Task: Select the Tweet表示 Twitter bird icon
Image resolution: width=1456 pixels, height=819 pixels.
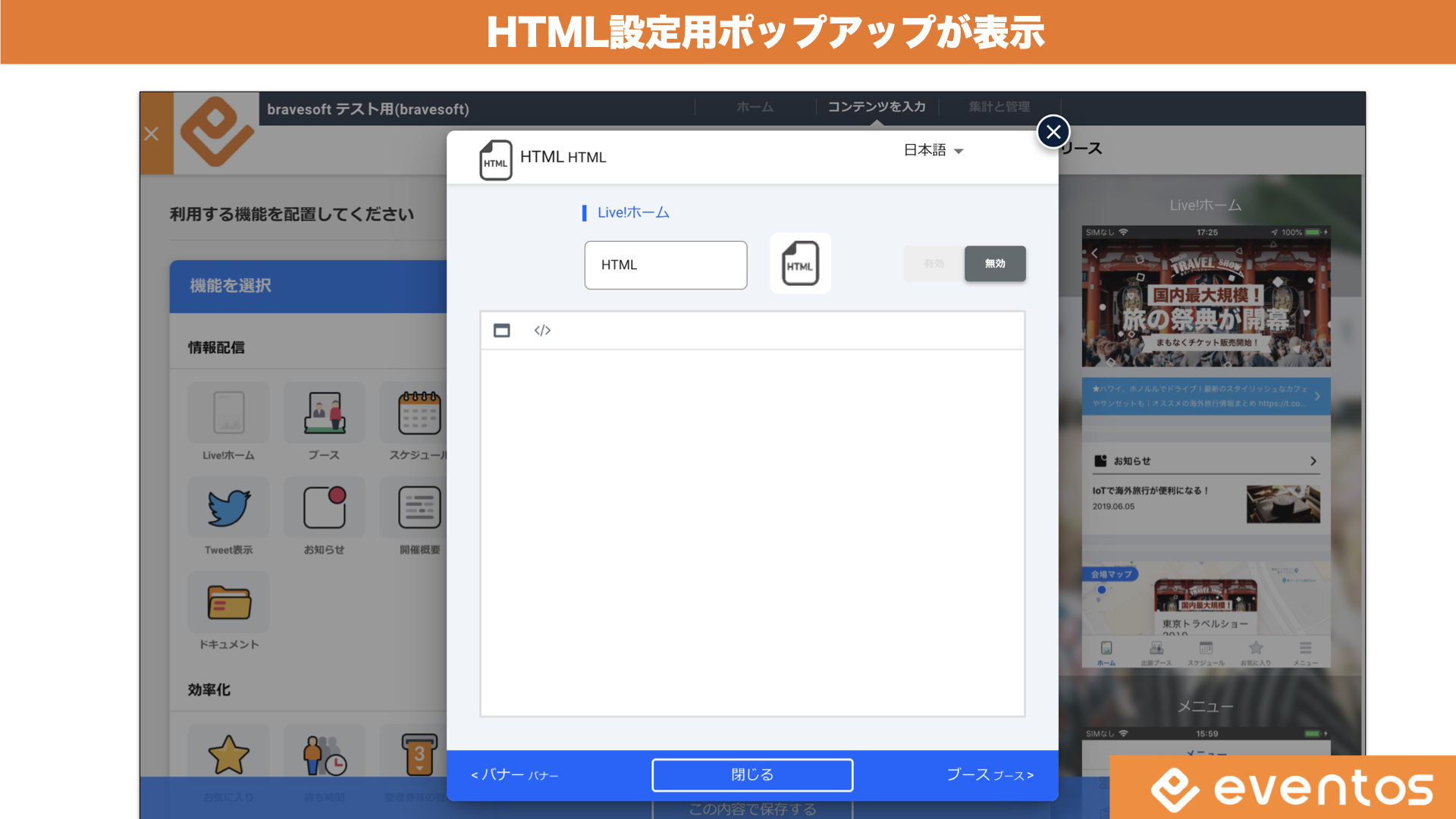Action: coord(228,507)
